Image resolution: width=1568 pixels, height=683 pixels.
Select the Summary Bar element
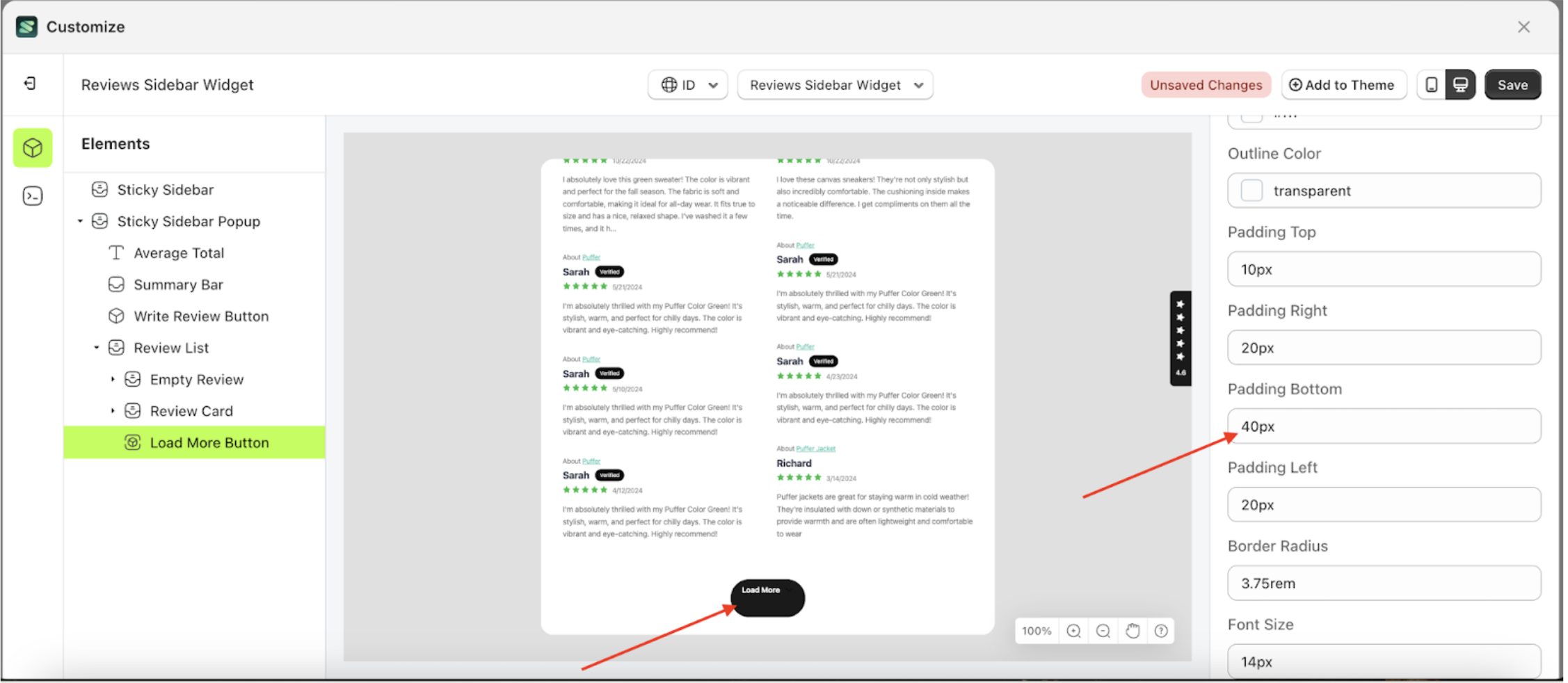pyautogui.click(x=179, y=284)
